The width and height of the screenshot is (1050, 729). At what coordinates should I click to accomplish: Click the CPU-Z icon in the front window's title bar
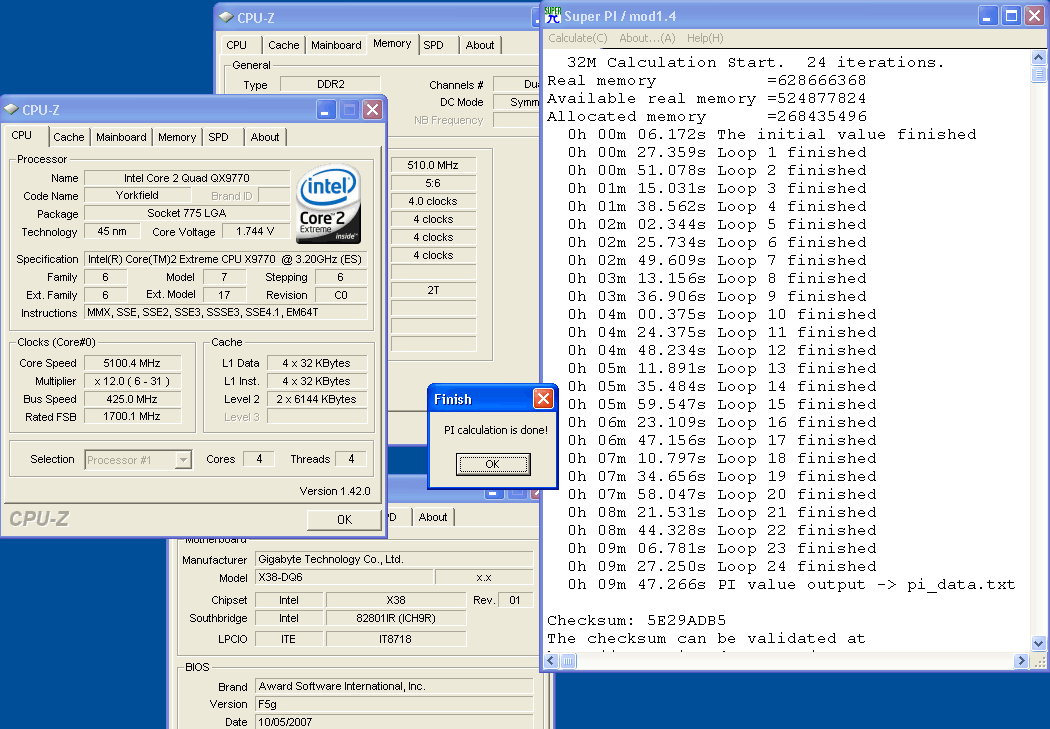11,109
